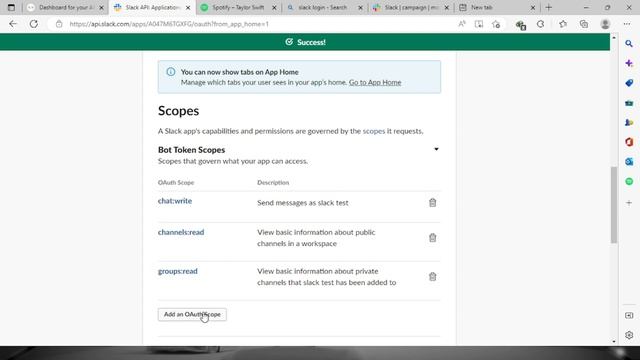Screen dimensions: 640x360
Task: Add a sidebar app with plus icon
Action: point(629,202)
